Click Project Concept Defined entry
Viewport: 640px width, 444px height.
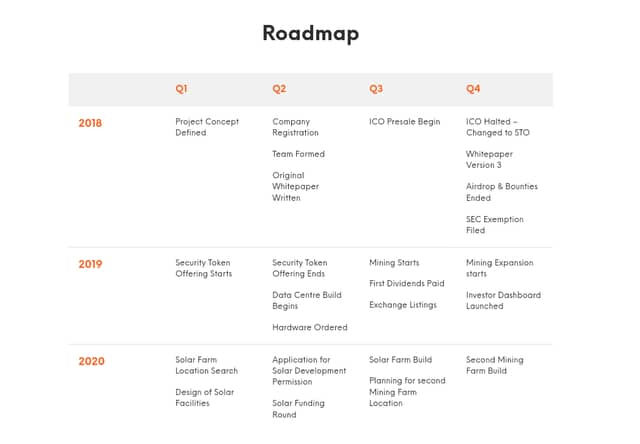[x=207, y=127]
